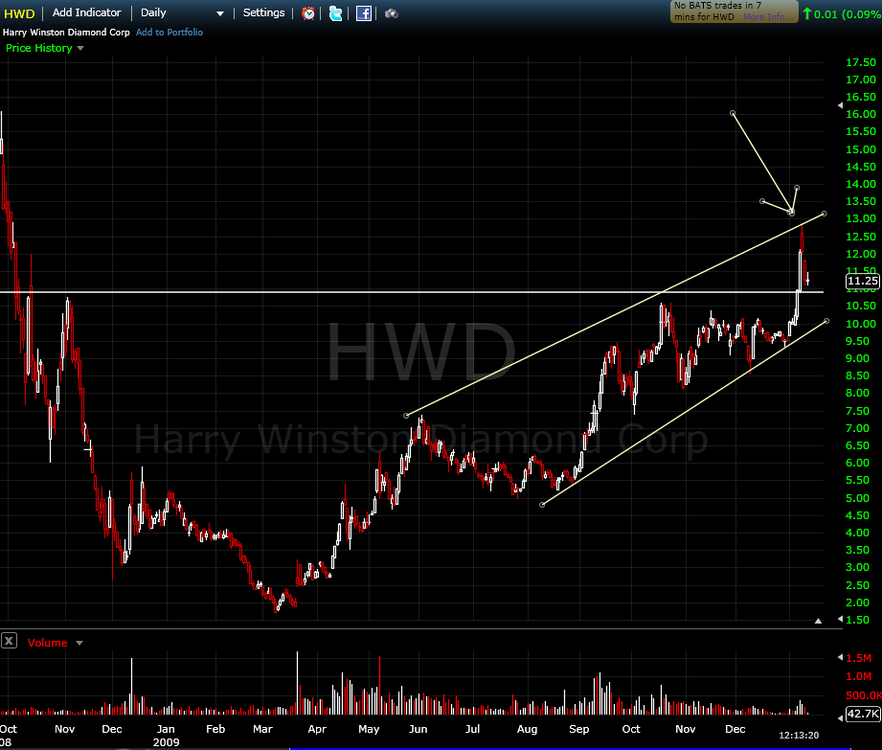Click the 17.50 price axis label
This screenshot has width=882, height=750.
point(861,62)
